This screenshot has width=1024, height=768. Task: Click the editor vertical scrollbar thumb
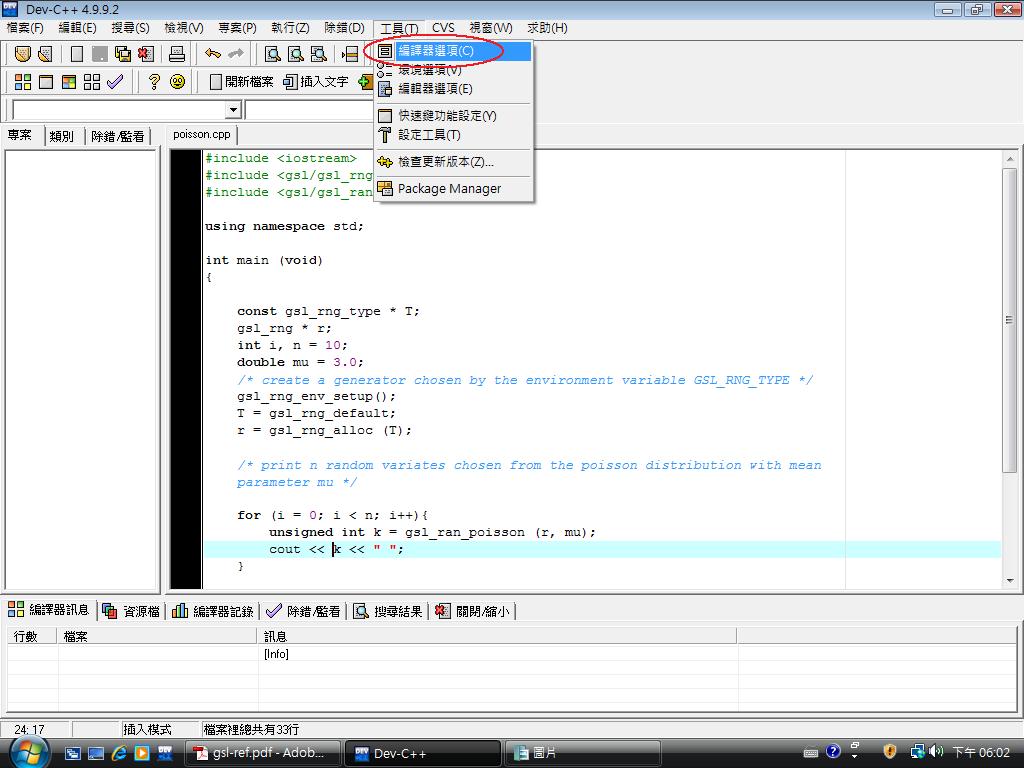pos(1009,320)
